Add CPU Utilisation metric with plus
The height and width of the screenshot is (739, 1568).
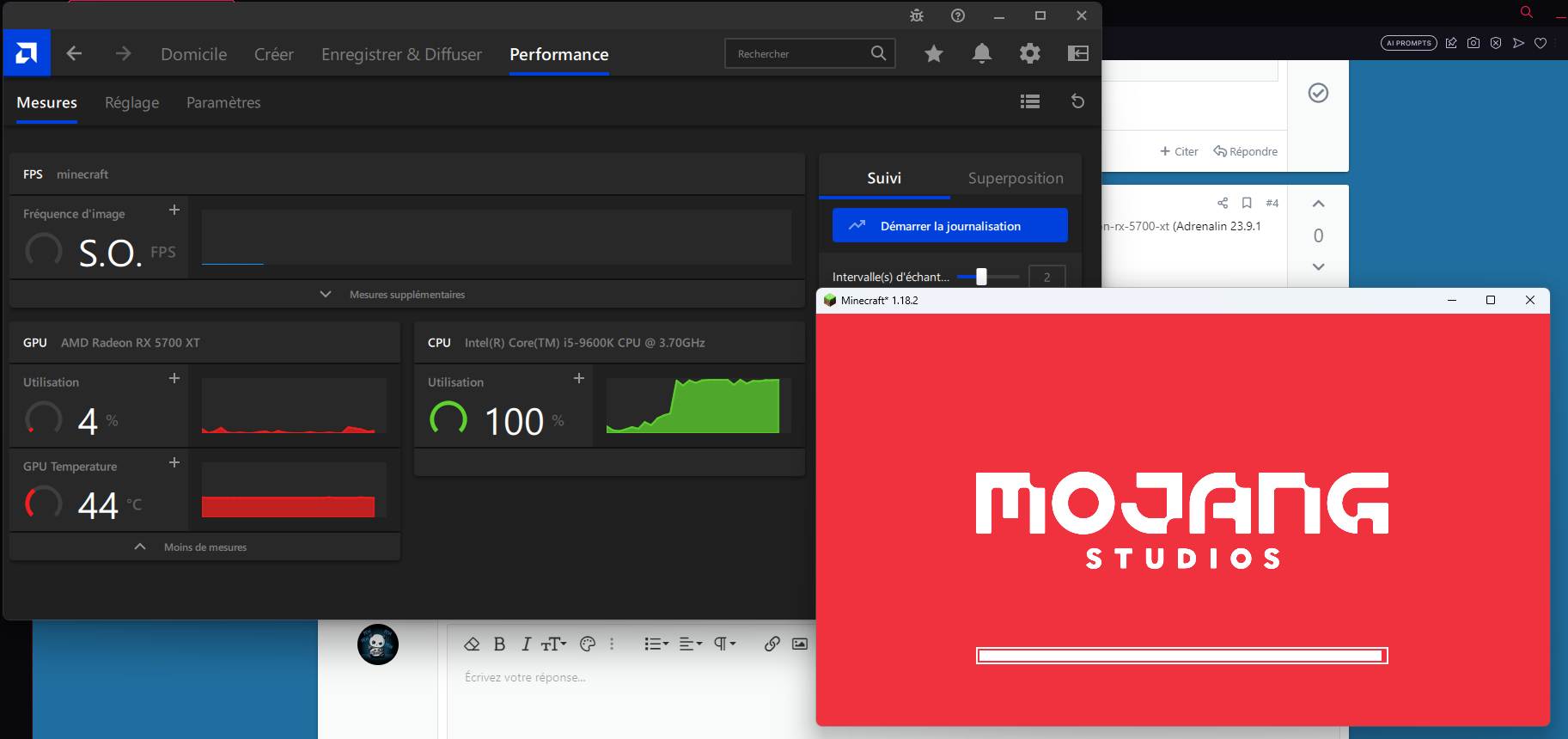click(579, 378)
